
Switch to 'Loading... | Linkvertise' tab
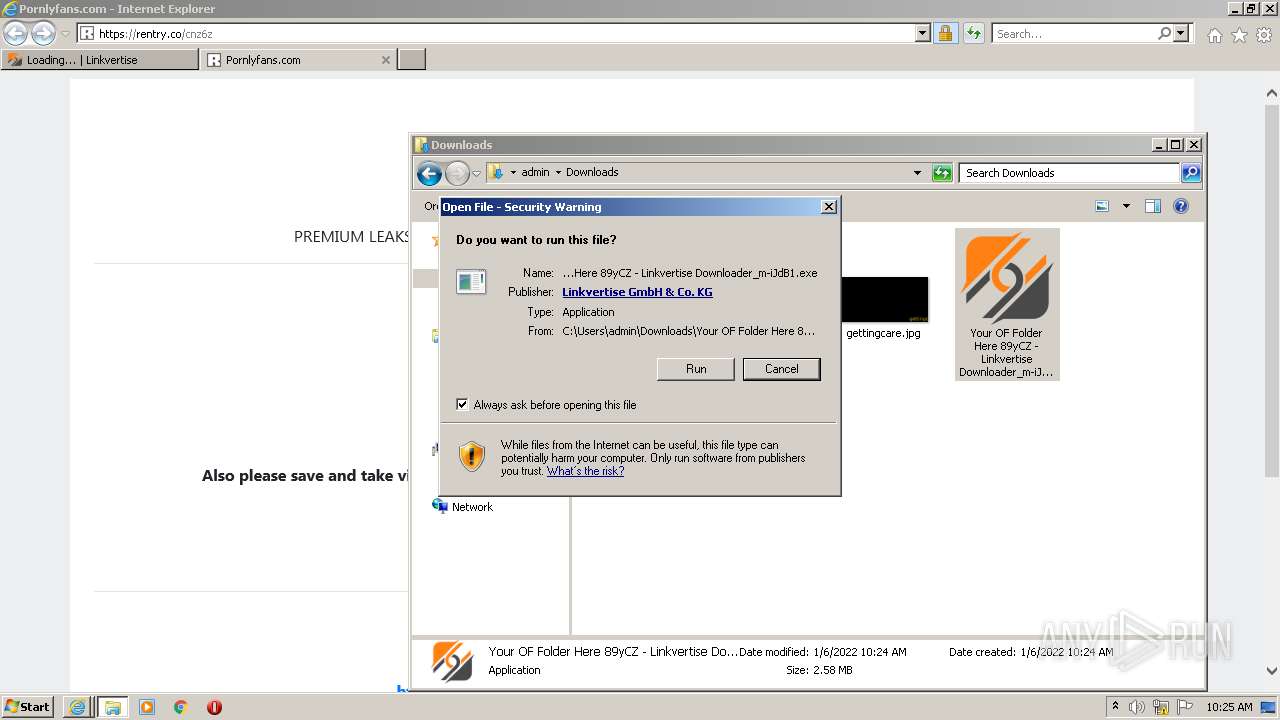pyautogui.click(x=100, y=60)
